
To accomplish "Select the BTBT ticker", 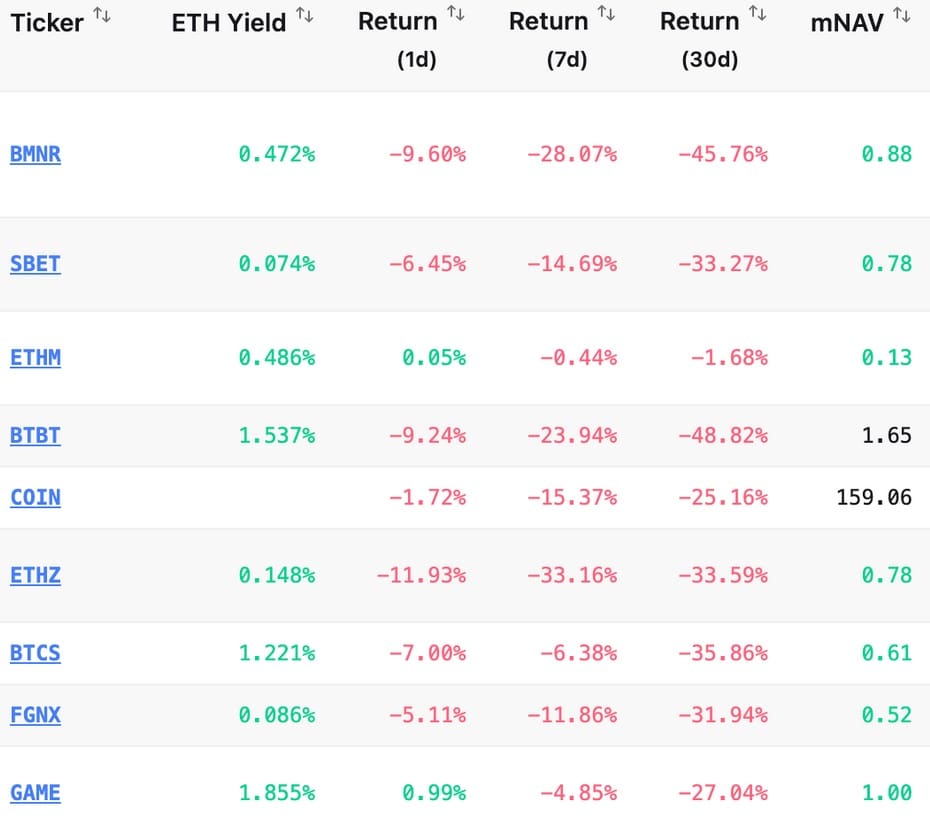I will (34, 435).
